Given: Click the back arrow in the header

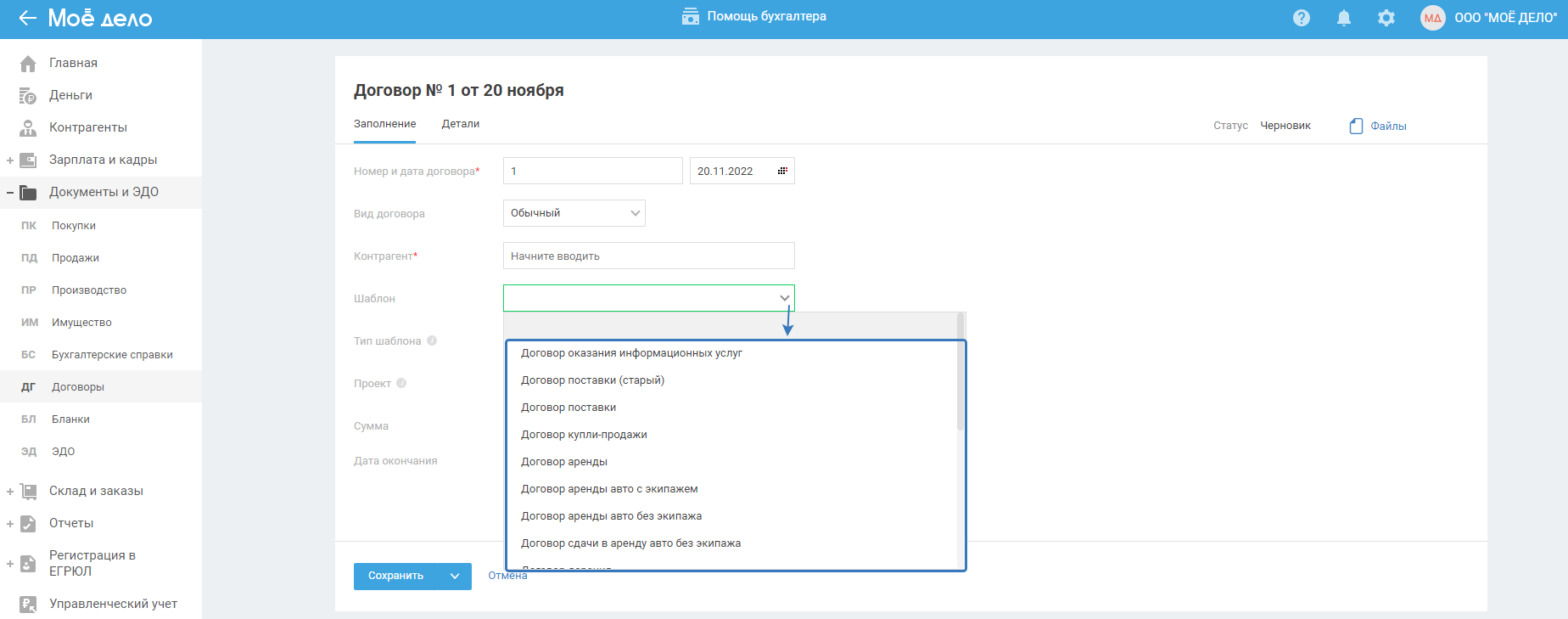Looking at the screenshot, I should pyautogui.click(x=27, y=18).
